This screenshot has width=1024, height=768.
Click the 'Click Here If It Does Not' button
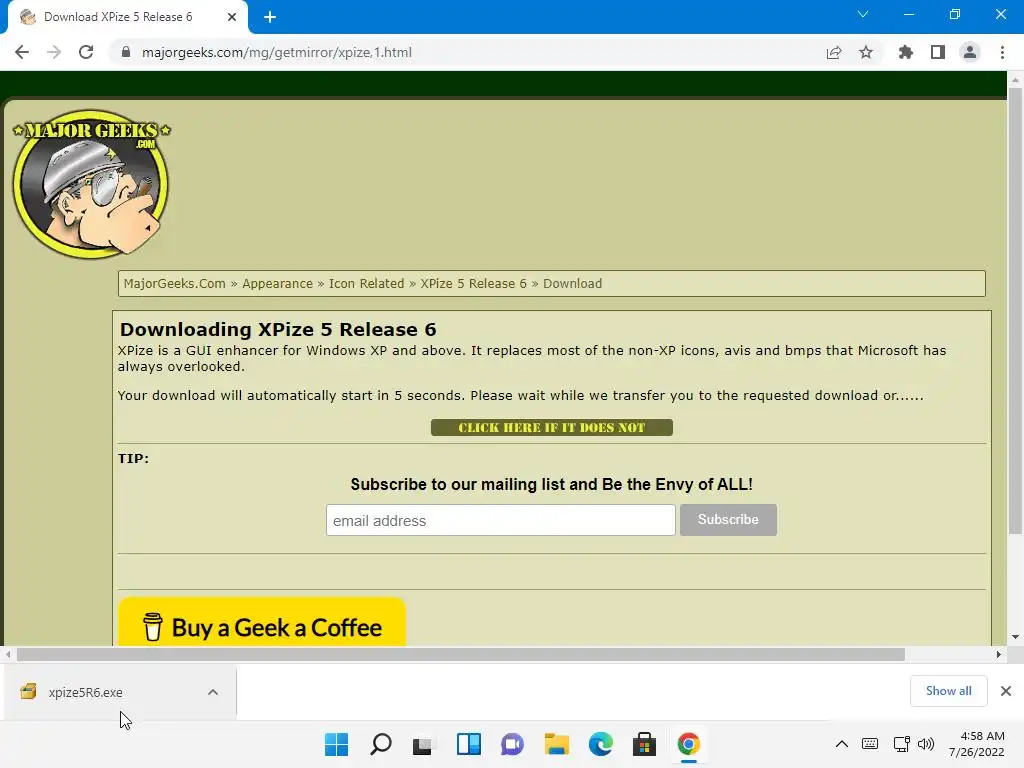pyautogui.click(x=552, y=428)
